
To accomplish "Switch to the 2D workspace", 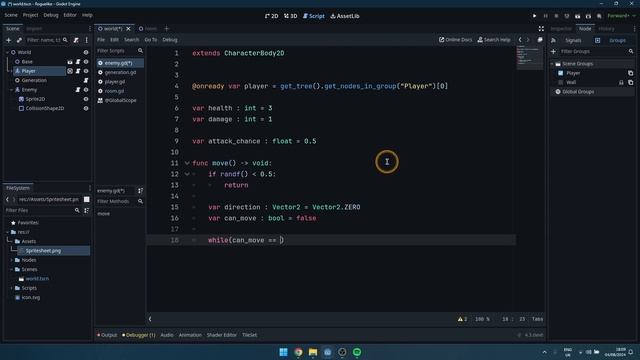I will point(271,16).
